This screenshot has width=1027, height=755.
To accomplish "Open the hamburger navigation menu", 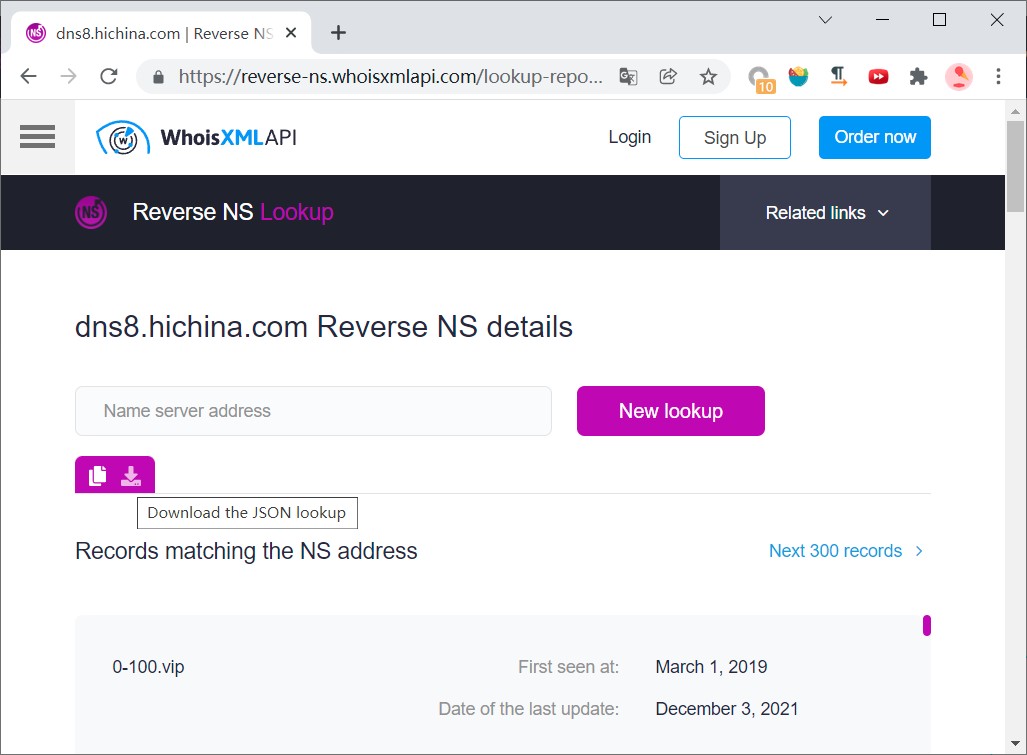I will click(37, 137).
